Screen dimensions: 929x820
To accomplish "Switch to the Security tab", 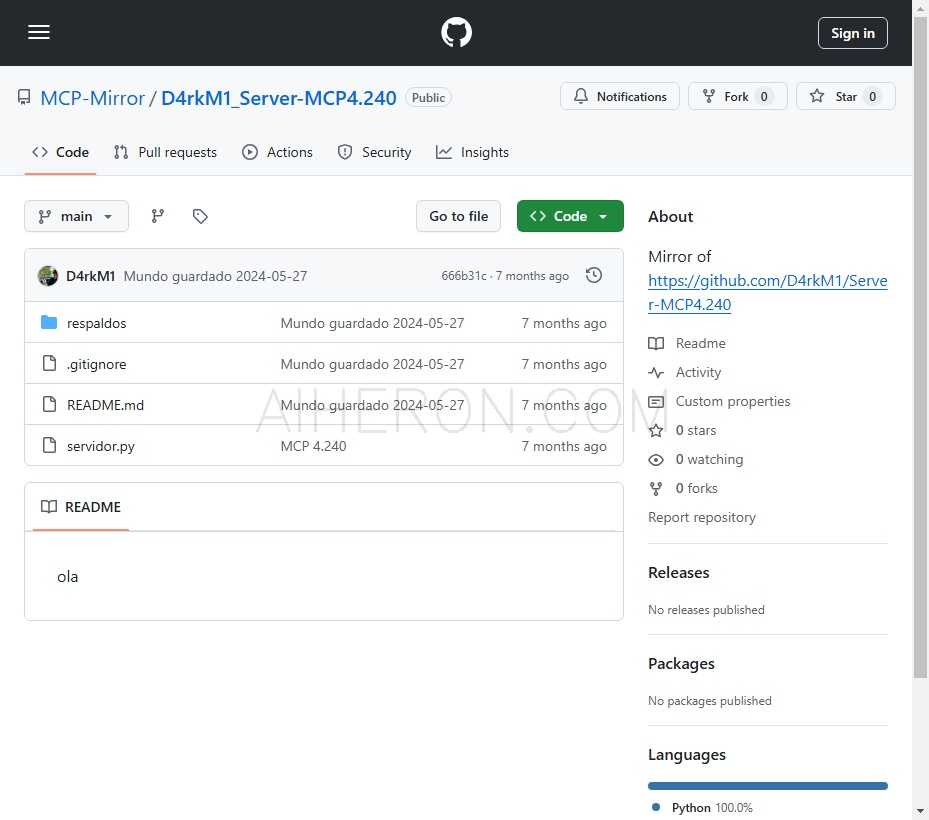I will click(374, 152).
